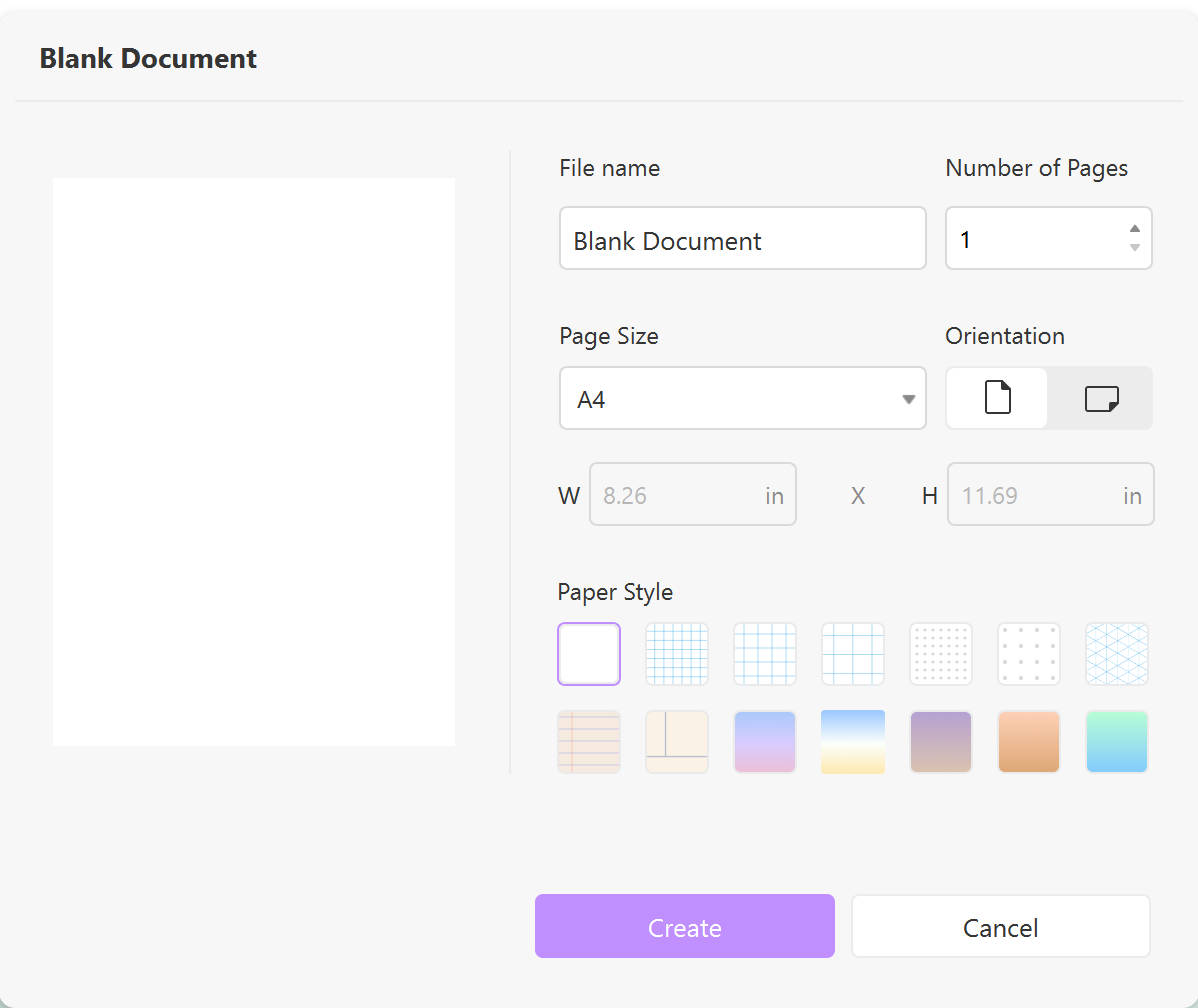
Task: Switch orientation to portrait
Action: point(997,398)
